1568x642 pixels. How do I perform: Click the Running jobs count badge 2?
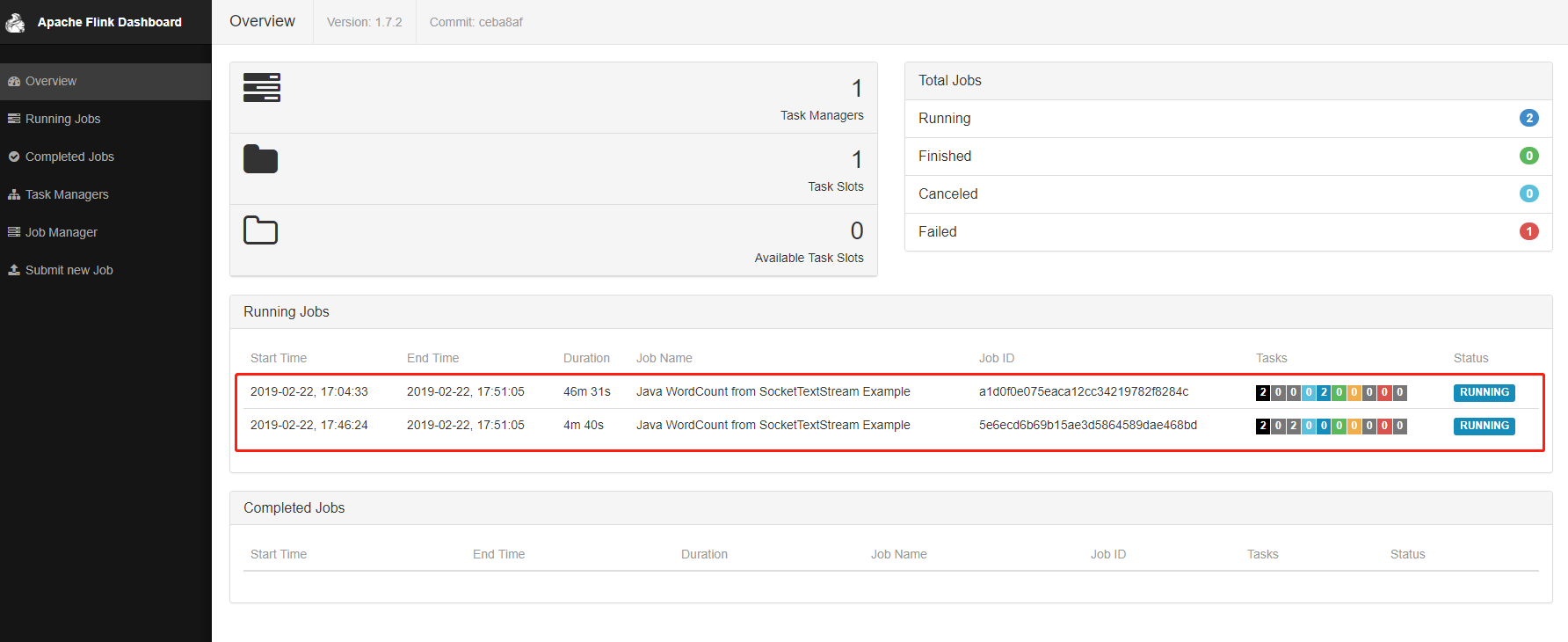1529,118
